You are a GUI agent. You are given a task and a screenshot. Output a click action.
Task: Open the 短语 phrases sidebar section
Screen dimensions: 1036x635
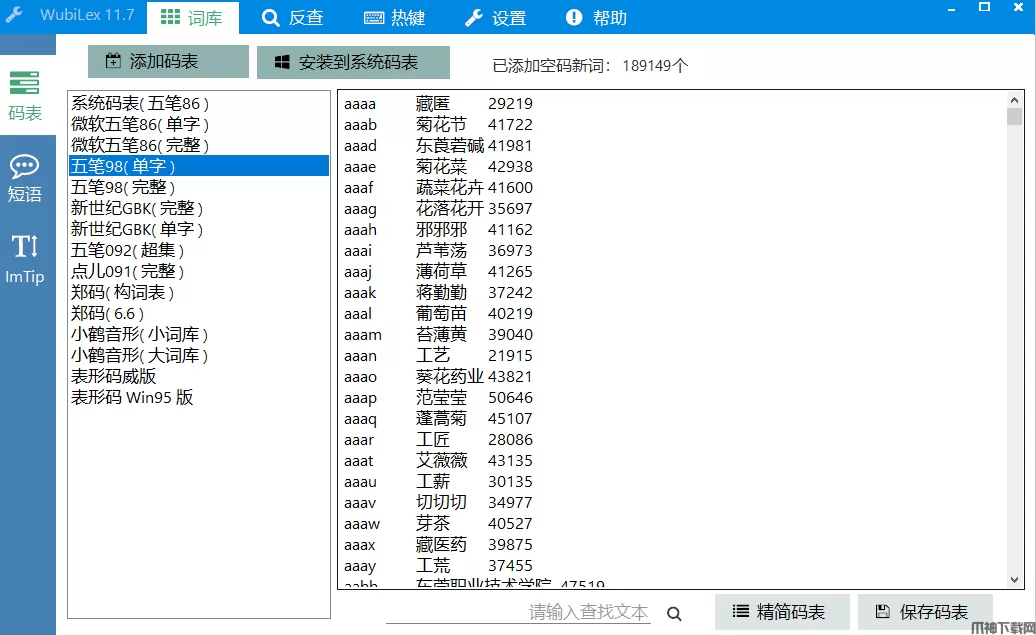pos(25,178)
